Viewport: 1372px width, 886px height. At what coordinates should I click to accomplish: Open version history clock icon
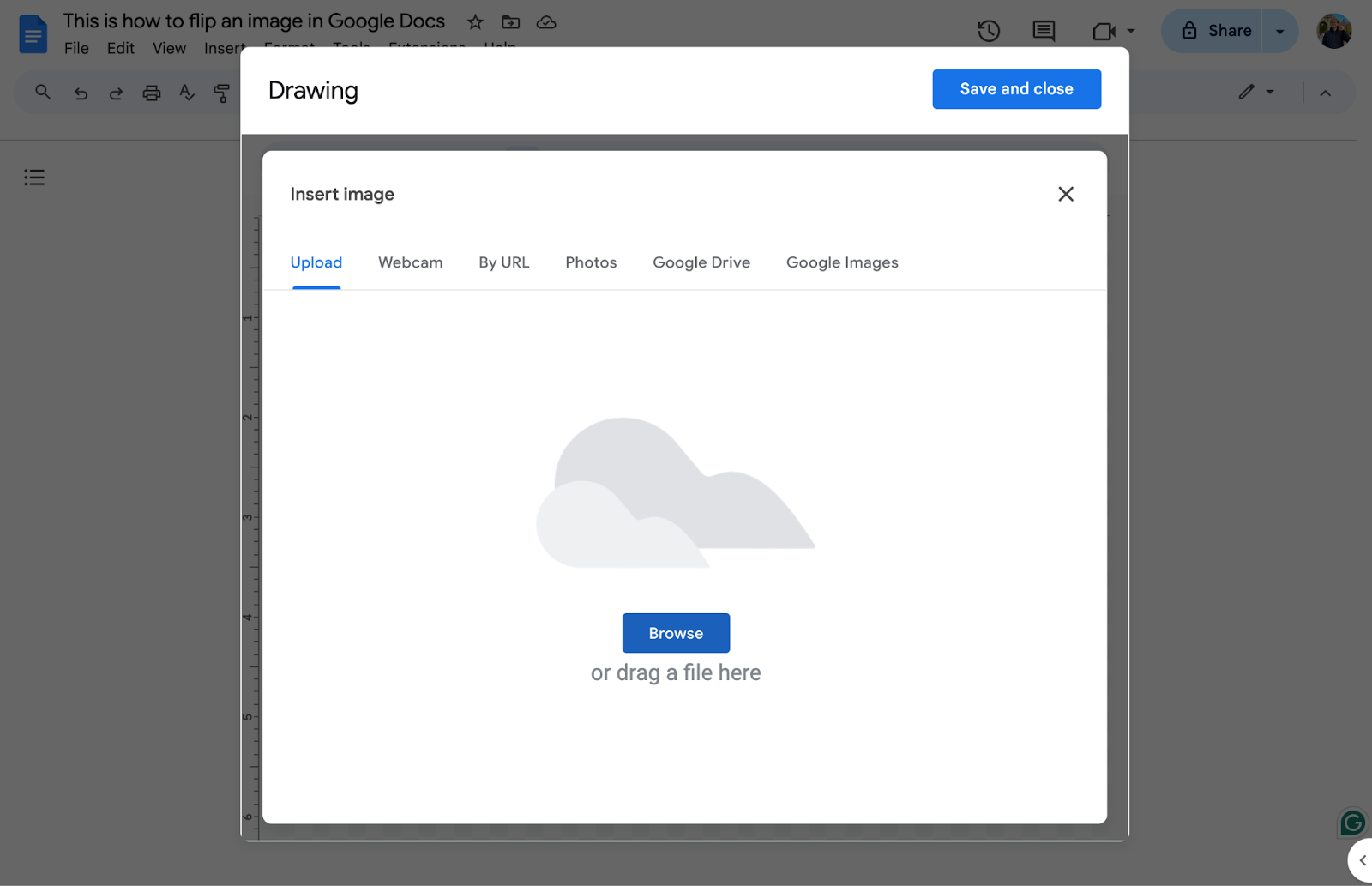989,31
